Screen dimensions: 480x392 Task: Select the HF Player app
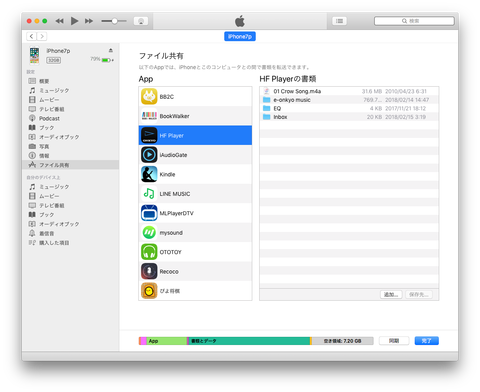tap(195, 135)
